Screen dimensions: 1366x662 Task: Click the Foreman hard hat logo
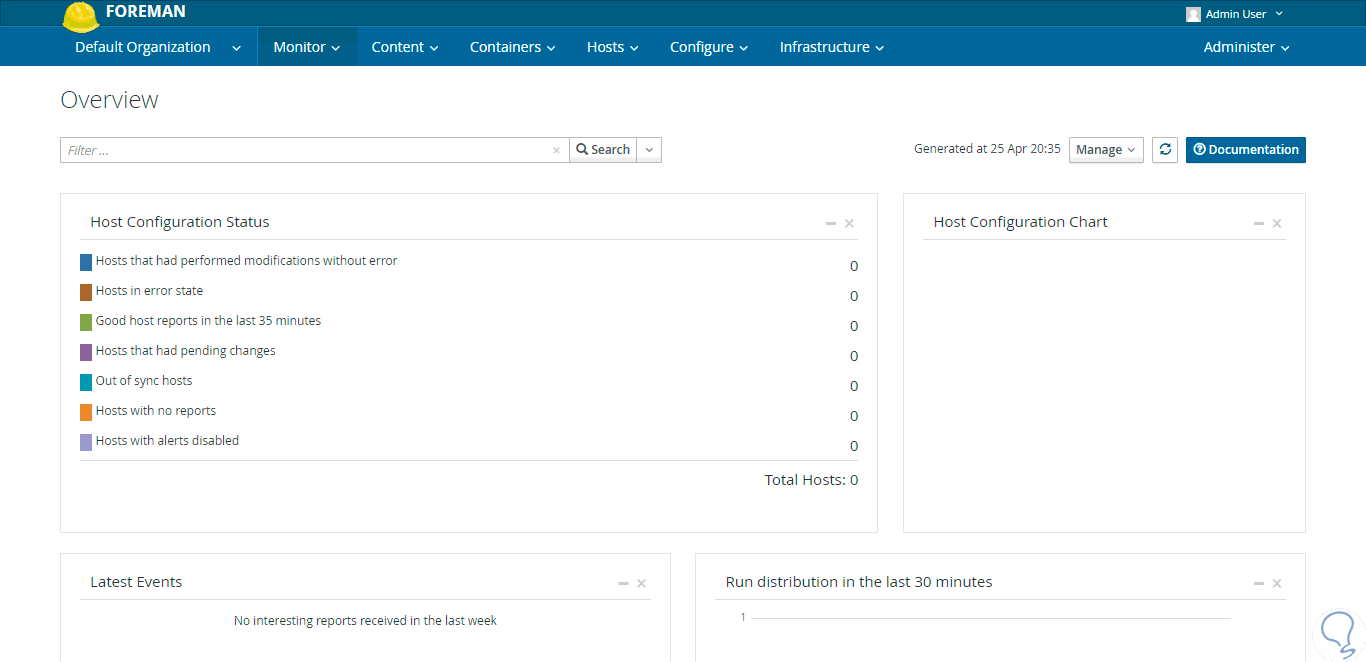point(80,16)
